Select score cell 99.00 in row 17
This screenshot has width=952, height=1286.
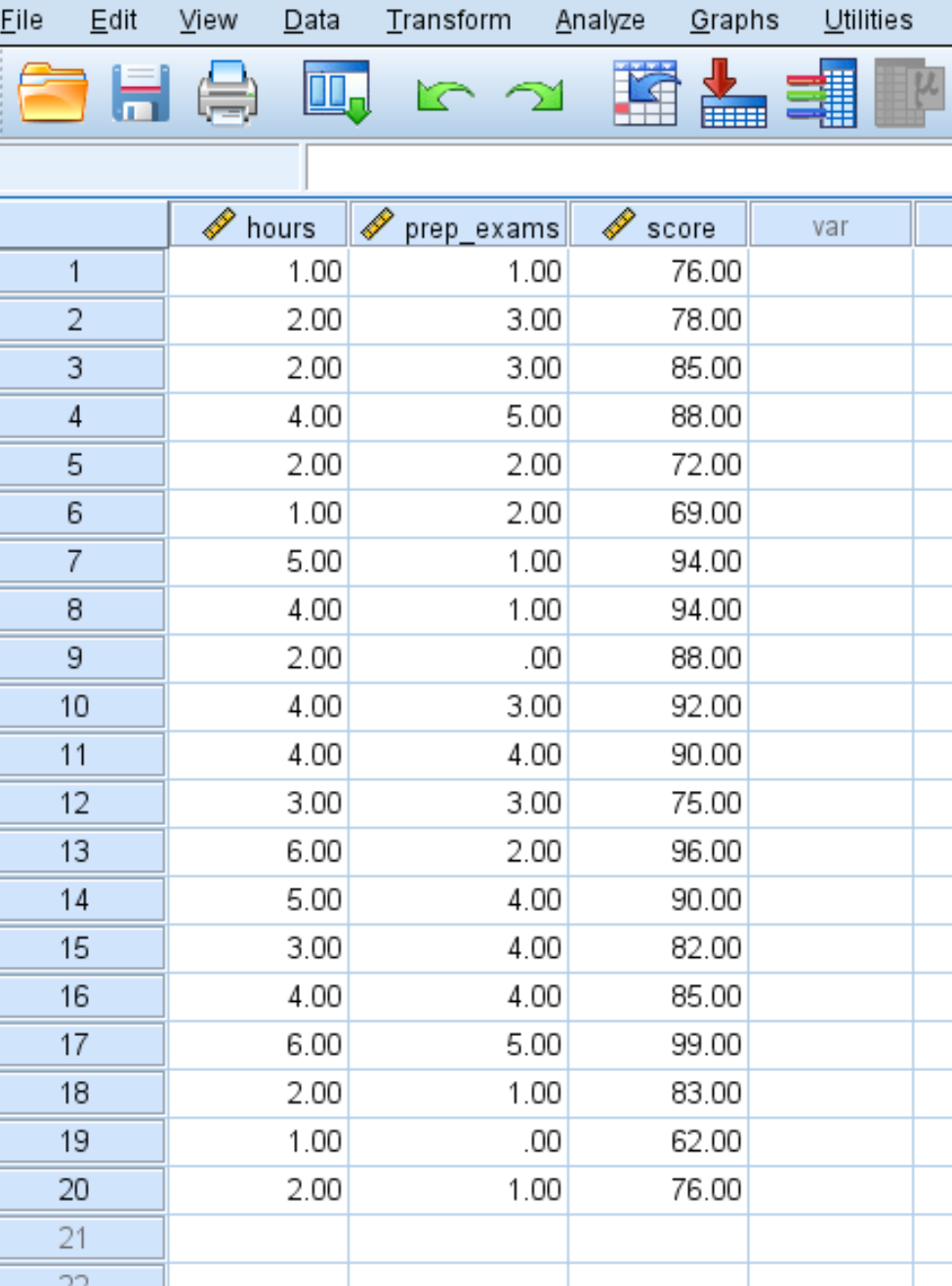(x=658, y=1045)
